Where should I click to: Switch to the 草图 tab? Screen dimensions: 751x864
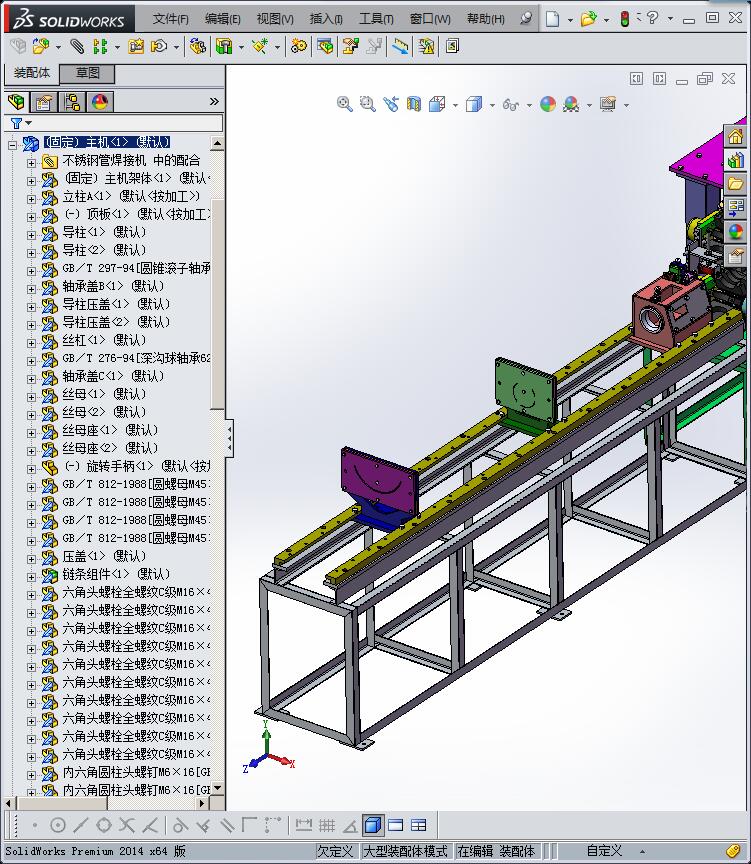[x=87, y=73]
